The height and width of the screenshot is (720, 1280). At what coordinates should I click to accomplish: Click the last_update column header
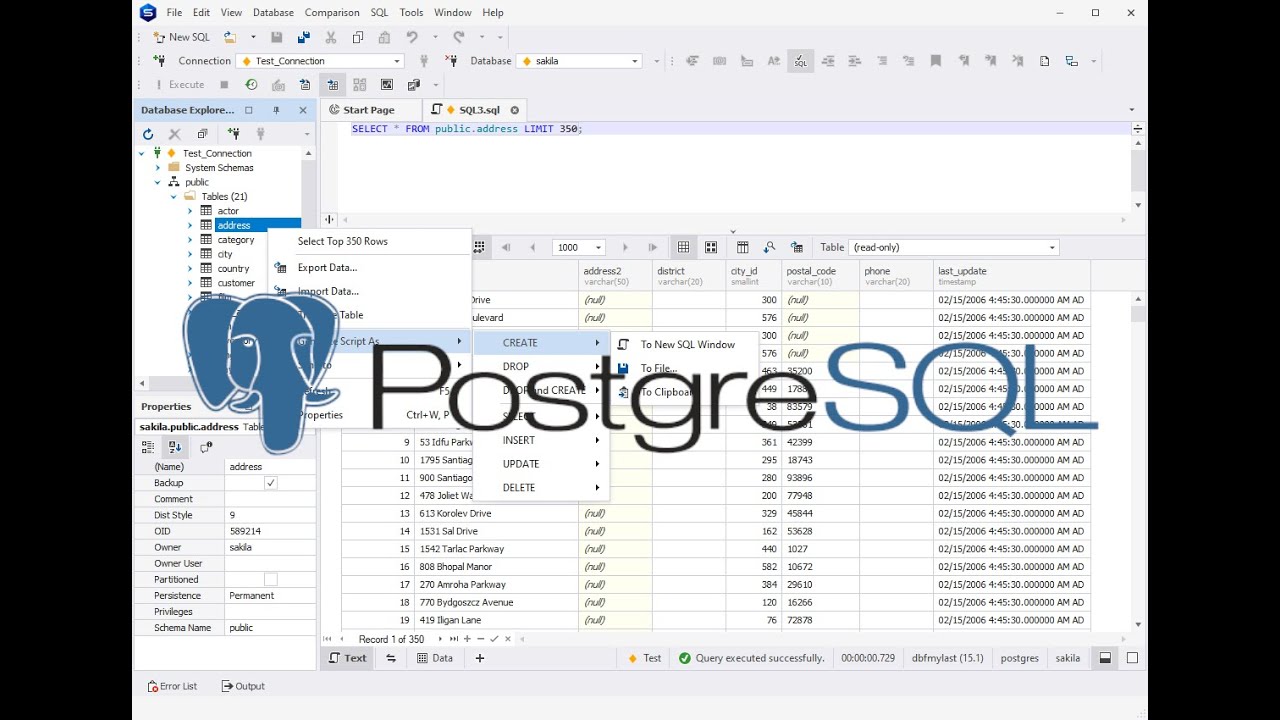pyautogui.click(x=1012, y=276)
